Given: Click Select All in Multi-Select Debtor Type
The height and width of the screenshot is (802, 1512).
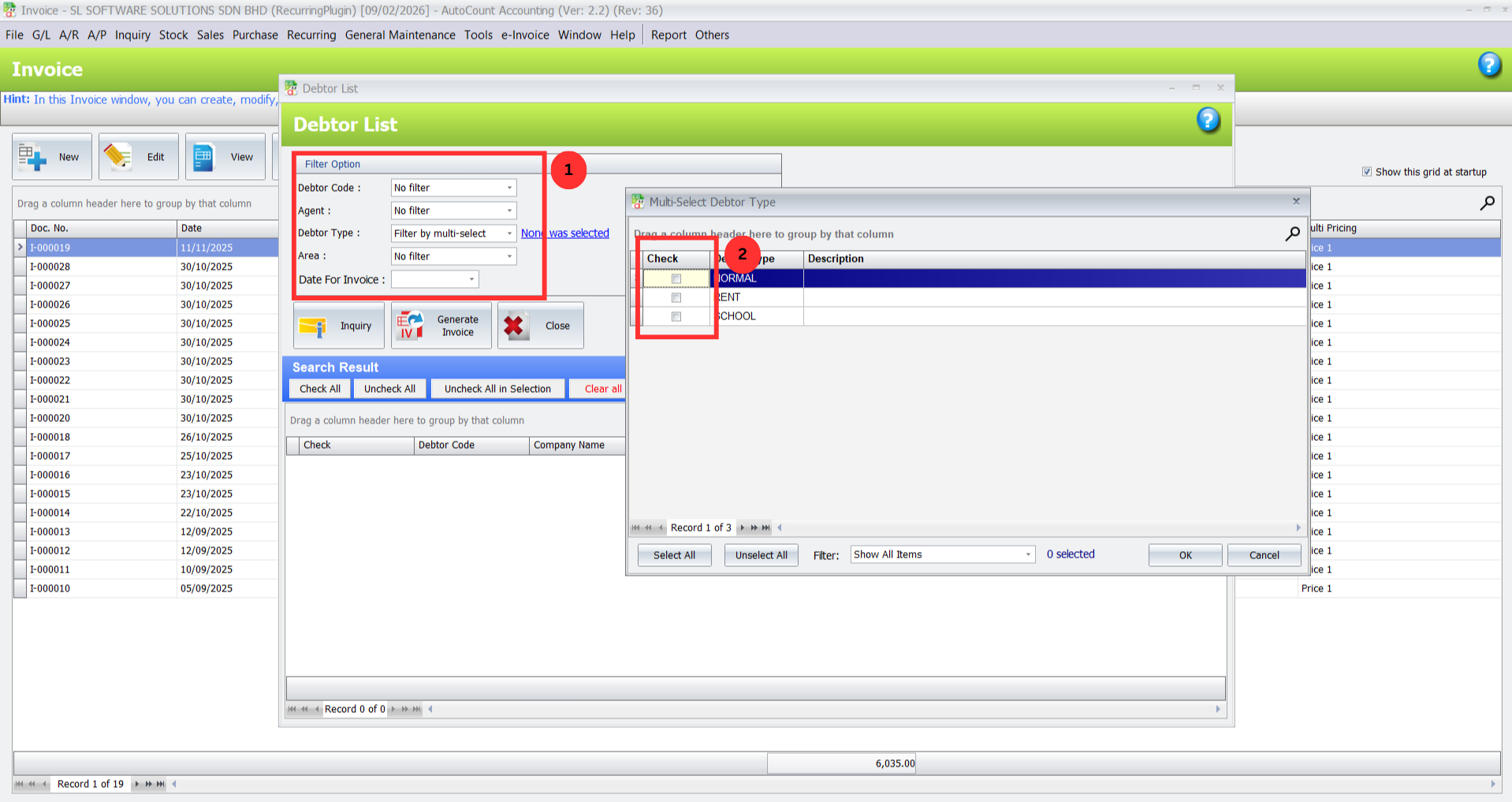Looking at the screenshot, I should (x=674, y=554).
